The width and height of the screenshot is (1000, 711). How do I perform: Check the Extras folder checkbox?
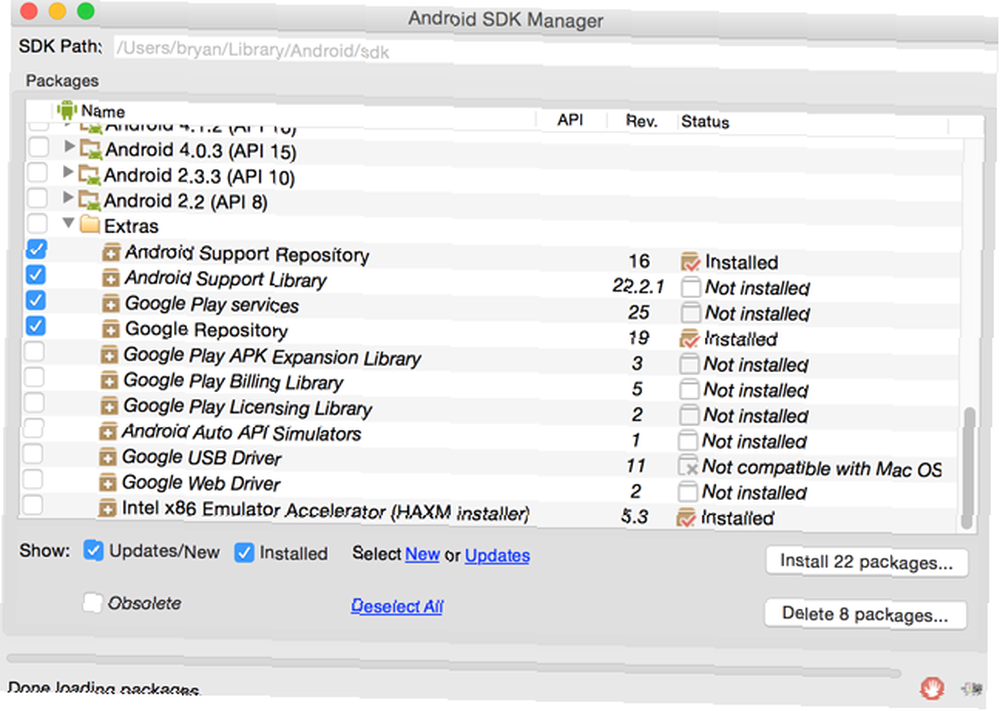tap(38, 223)
